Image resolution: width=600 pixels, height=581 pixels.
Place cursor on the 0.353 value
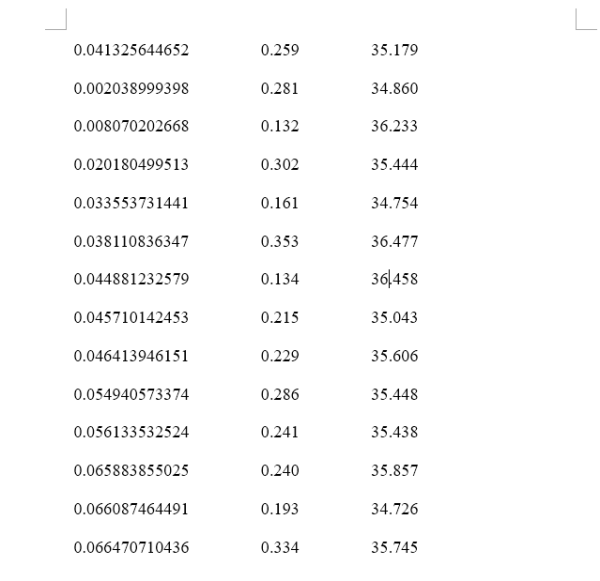pyautogui.click(x=279, y=241)
